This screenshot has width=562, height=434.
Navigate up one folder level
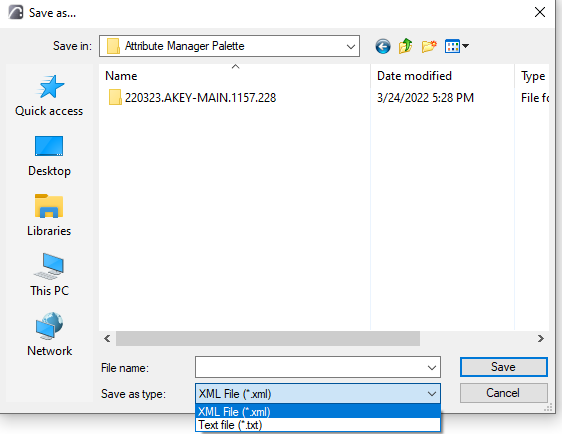406,46
